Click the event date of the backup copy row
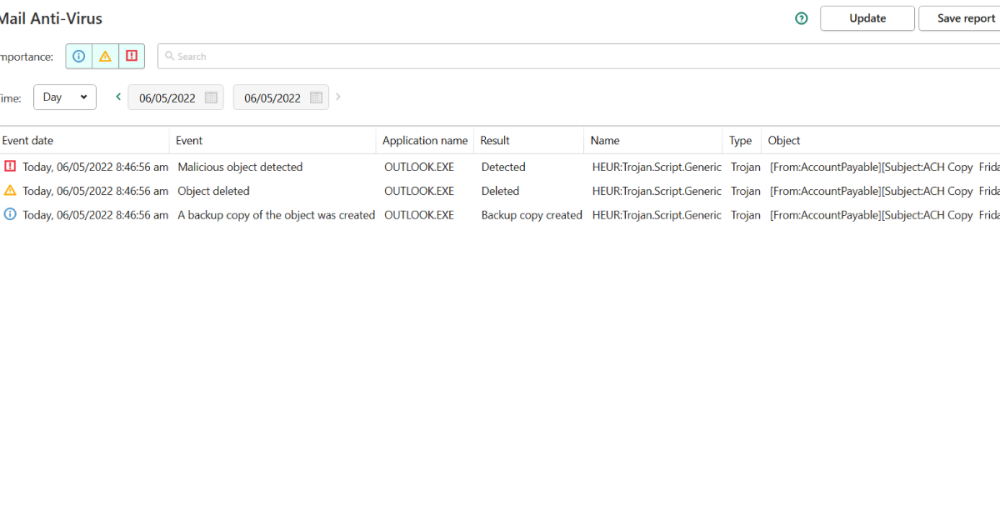1000x521 pixels. point(96,215)
